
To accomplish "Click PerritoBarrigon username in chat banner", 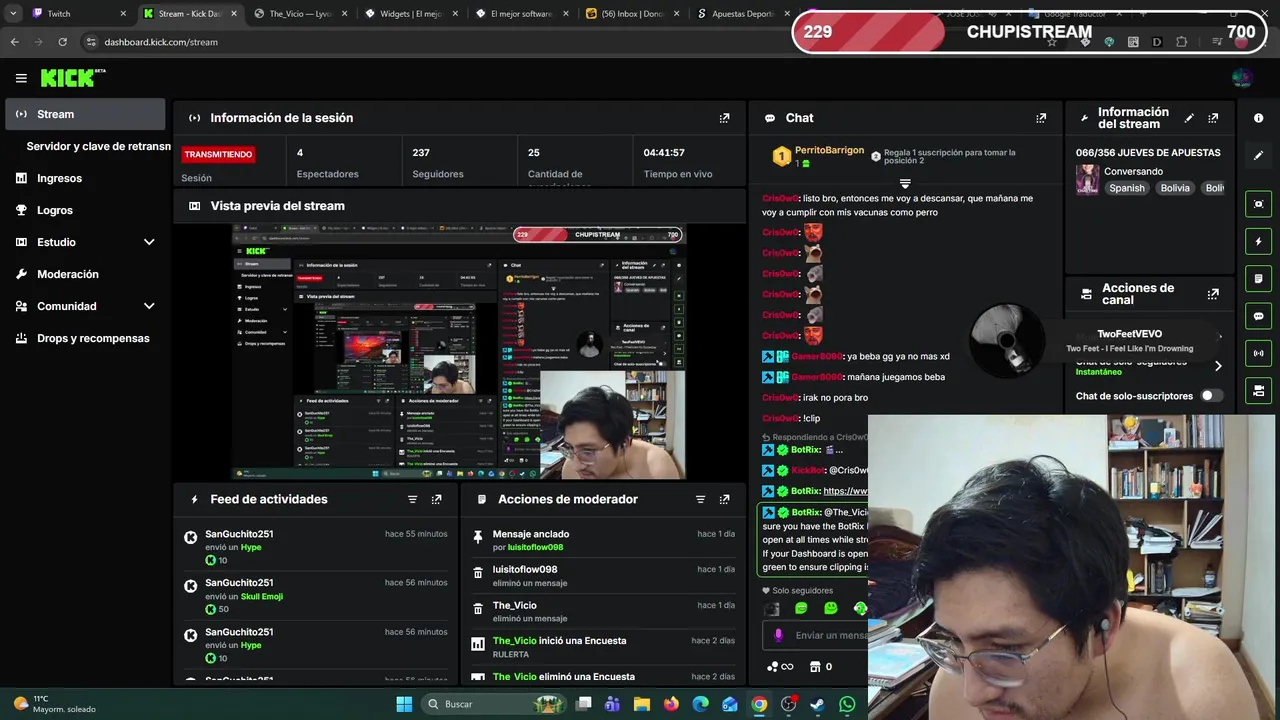I will pos(829,150).
